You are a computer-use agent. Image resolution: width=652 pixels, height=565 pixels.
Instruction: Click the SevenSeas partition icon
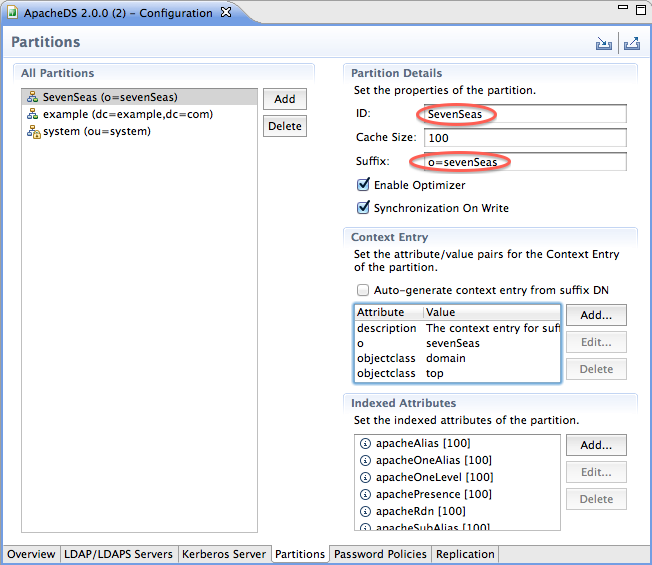pyautogui.click(x=32, y=98)
